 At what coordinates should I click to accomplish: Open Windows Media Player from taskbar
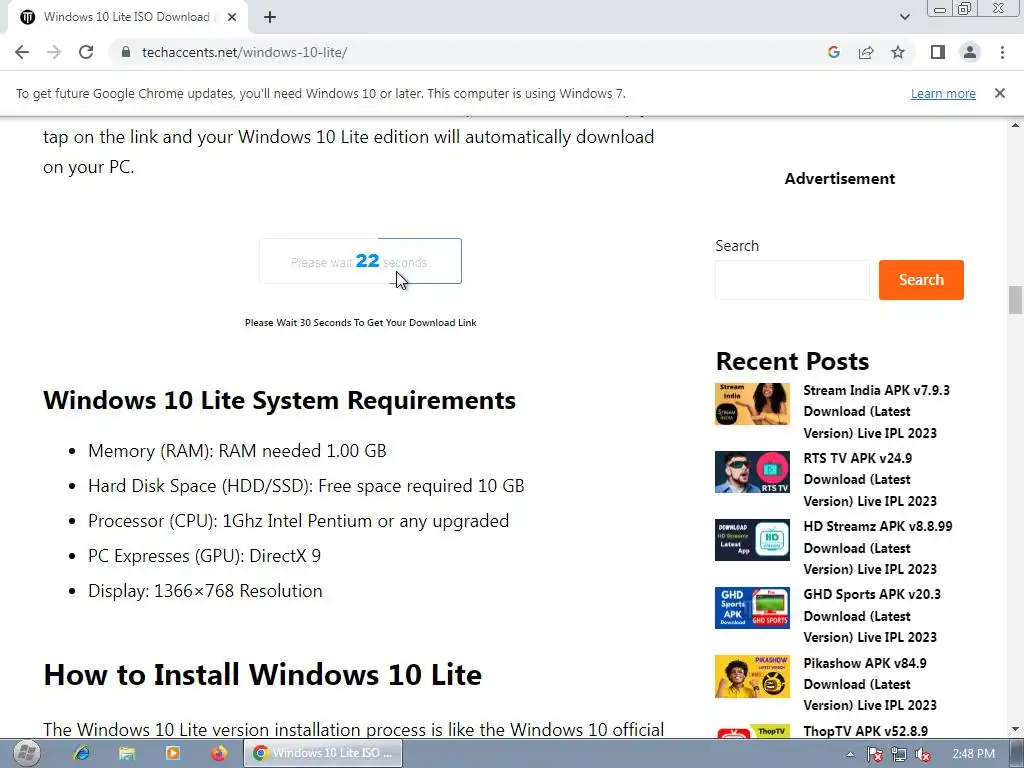tap(172, 753)
